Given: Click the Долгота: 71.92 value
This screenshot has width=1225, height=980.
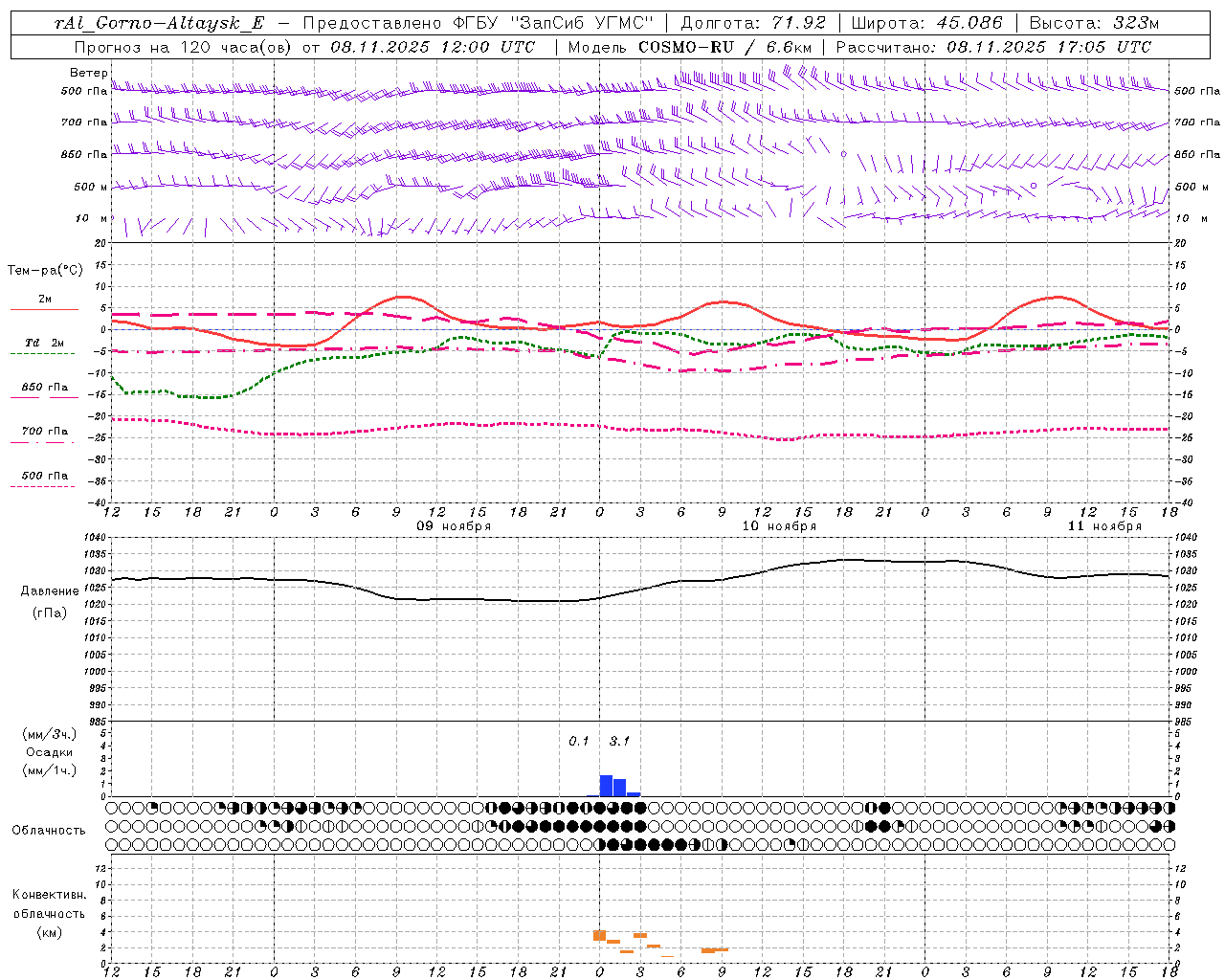Looking at the screenshot, I should (x=753, y=24).
